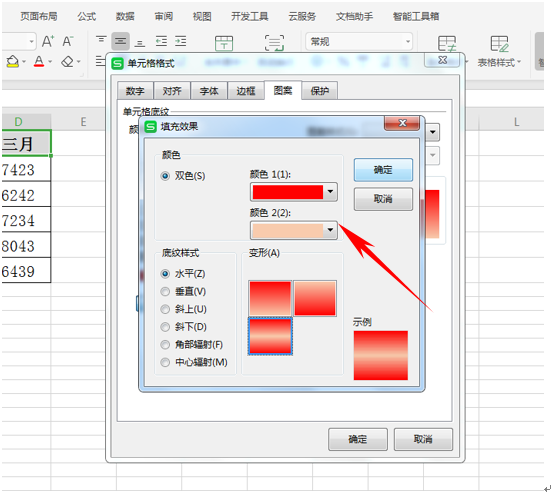This screenshot has width=559, height=496.
Task: Select the center radial shading radio
Action: click(165, 363)
